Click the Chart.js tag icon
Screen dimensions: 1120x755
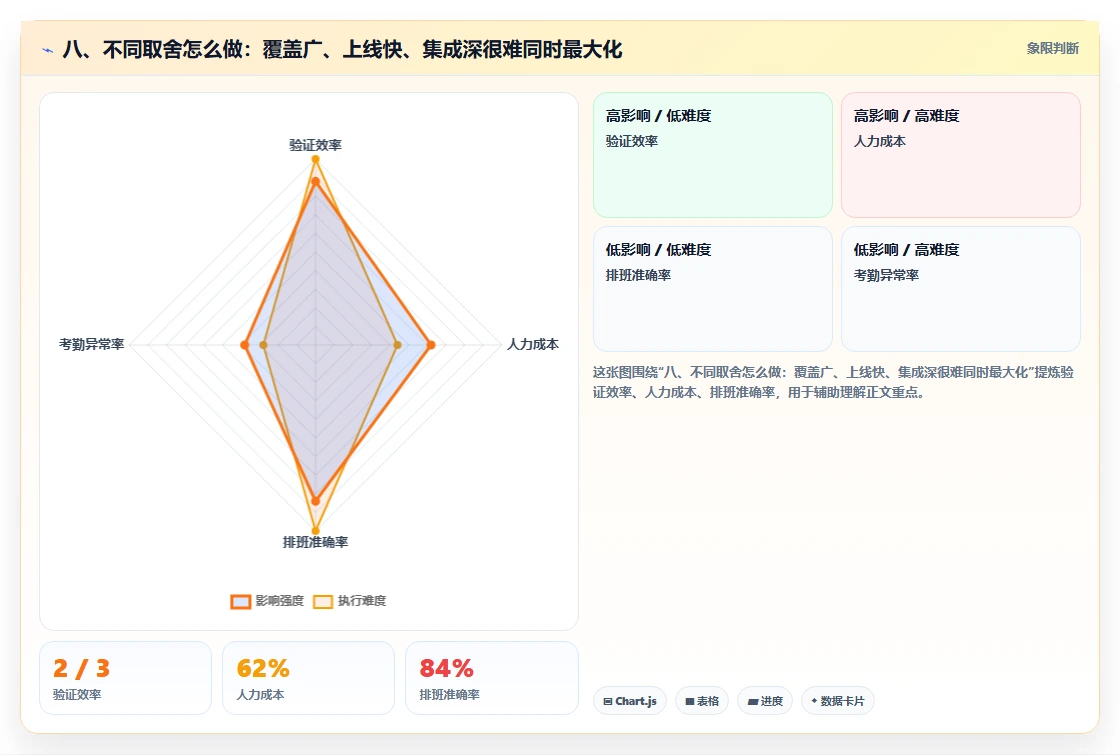[608, 701]
